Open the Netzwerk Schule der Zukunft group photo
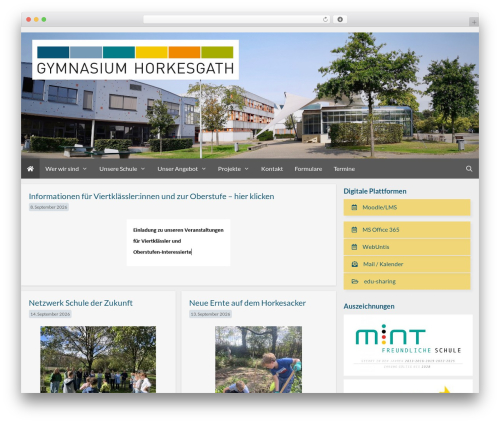Screen dimensions: 500x423 (x=98, y=359)
